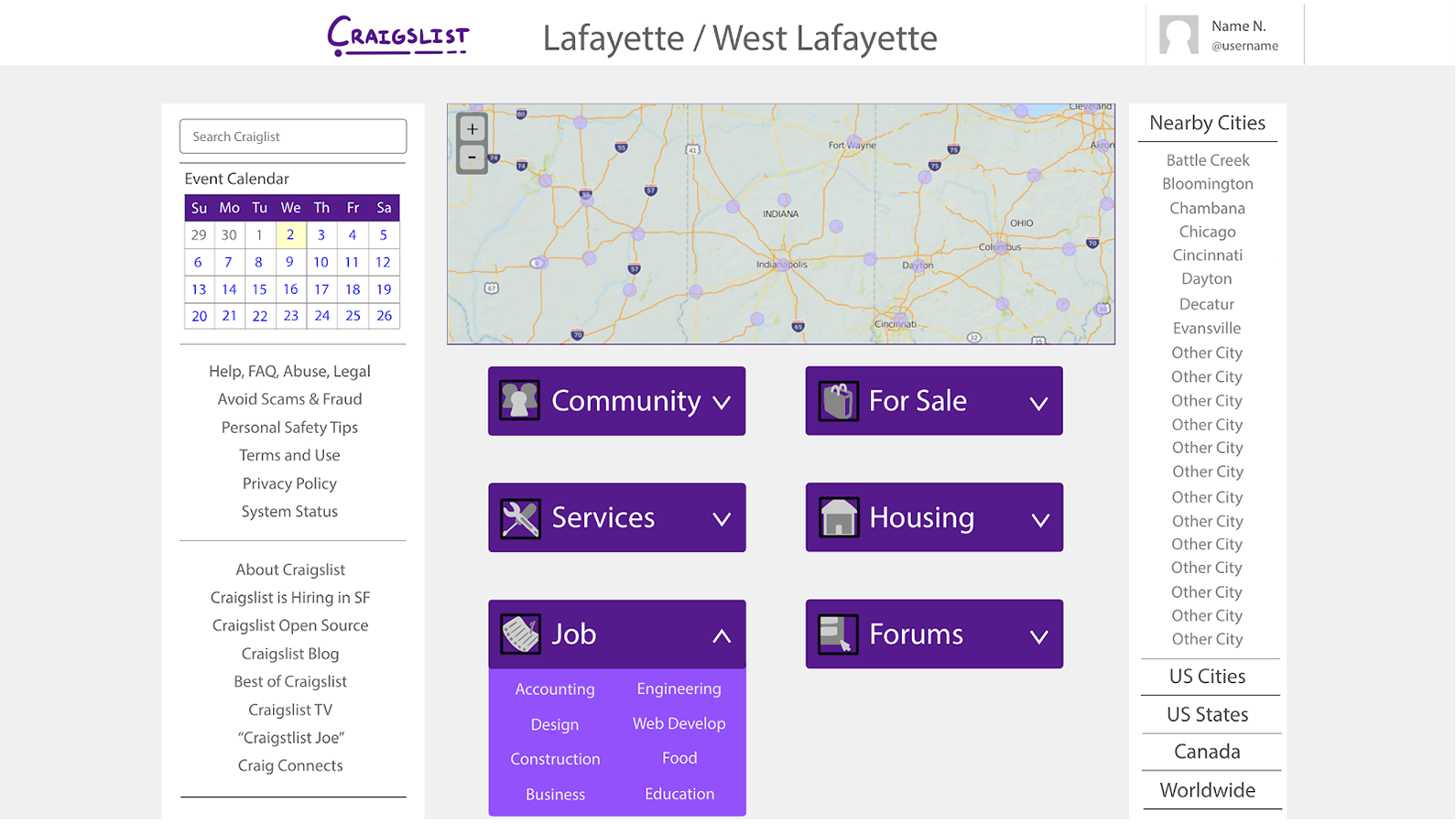
Task: Click the Community people icon
Action: click(519, 400)
